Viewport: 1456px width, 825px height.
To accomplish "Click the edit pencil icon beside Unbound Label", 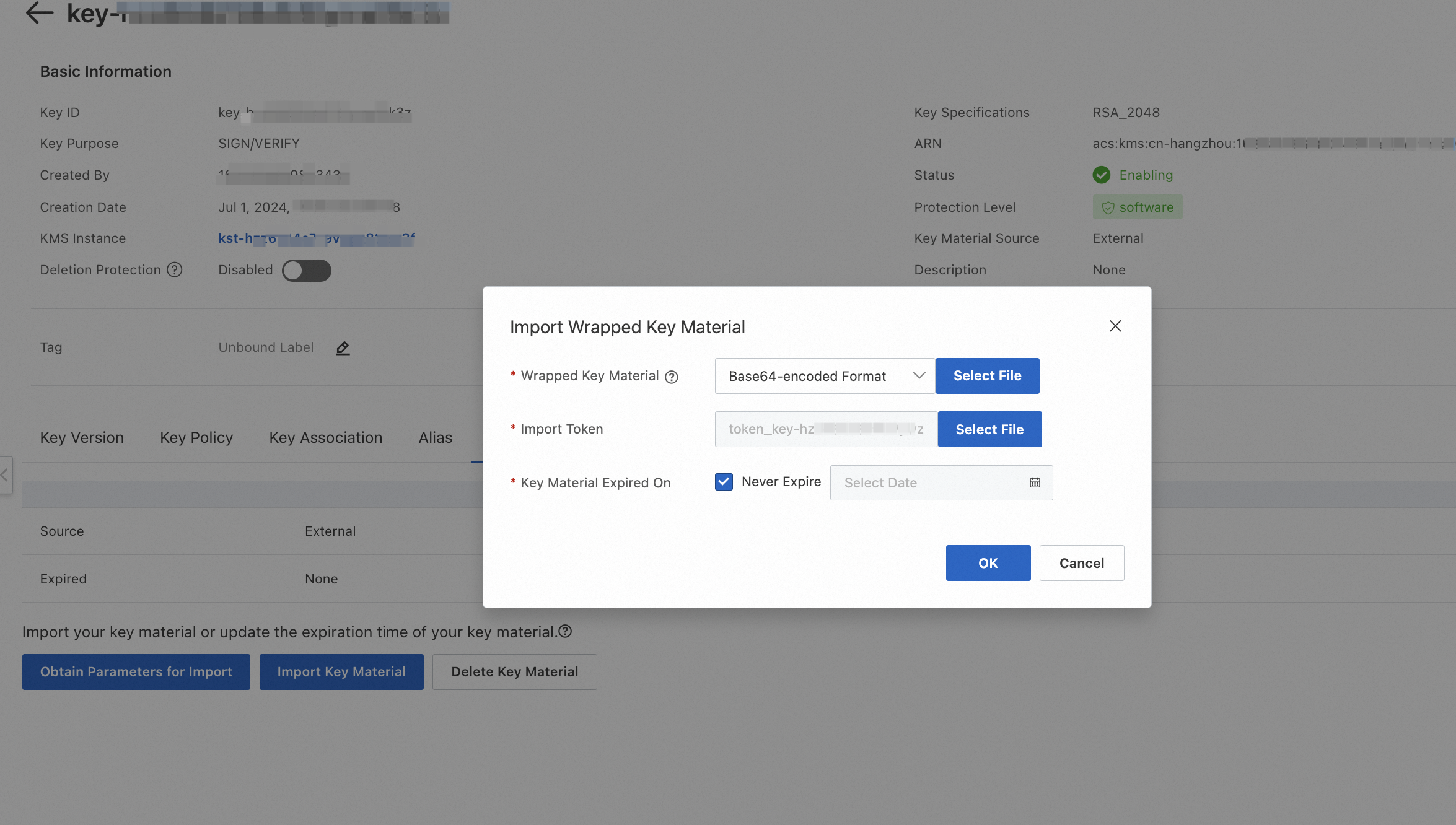I will tap(343, 348).
